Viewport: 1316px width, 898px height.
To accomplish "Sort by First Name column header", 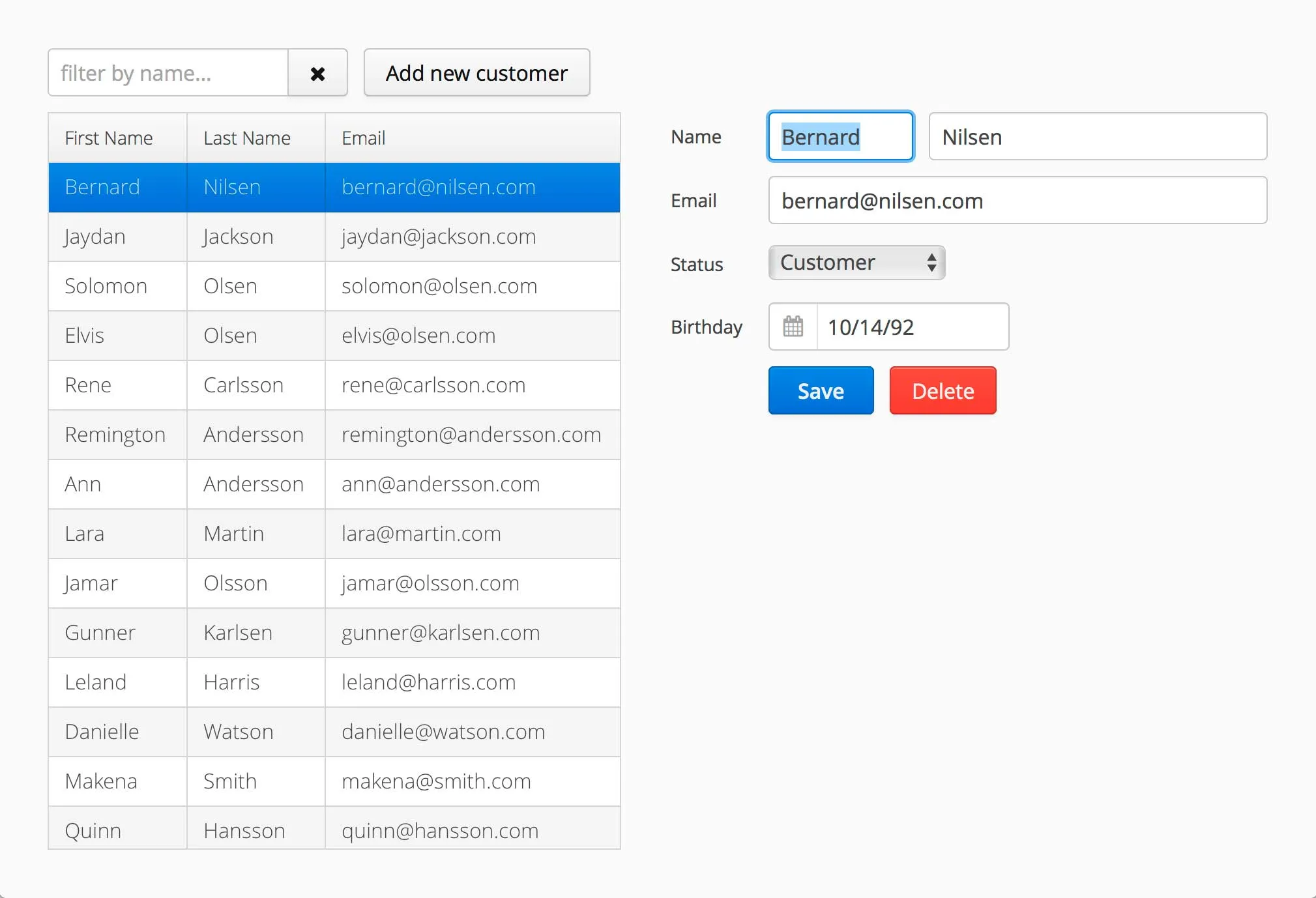I will click(109, 138).
